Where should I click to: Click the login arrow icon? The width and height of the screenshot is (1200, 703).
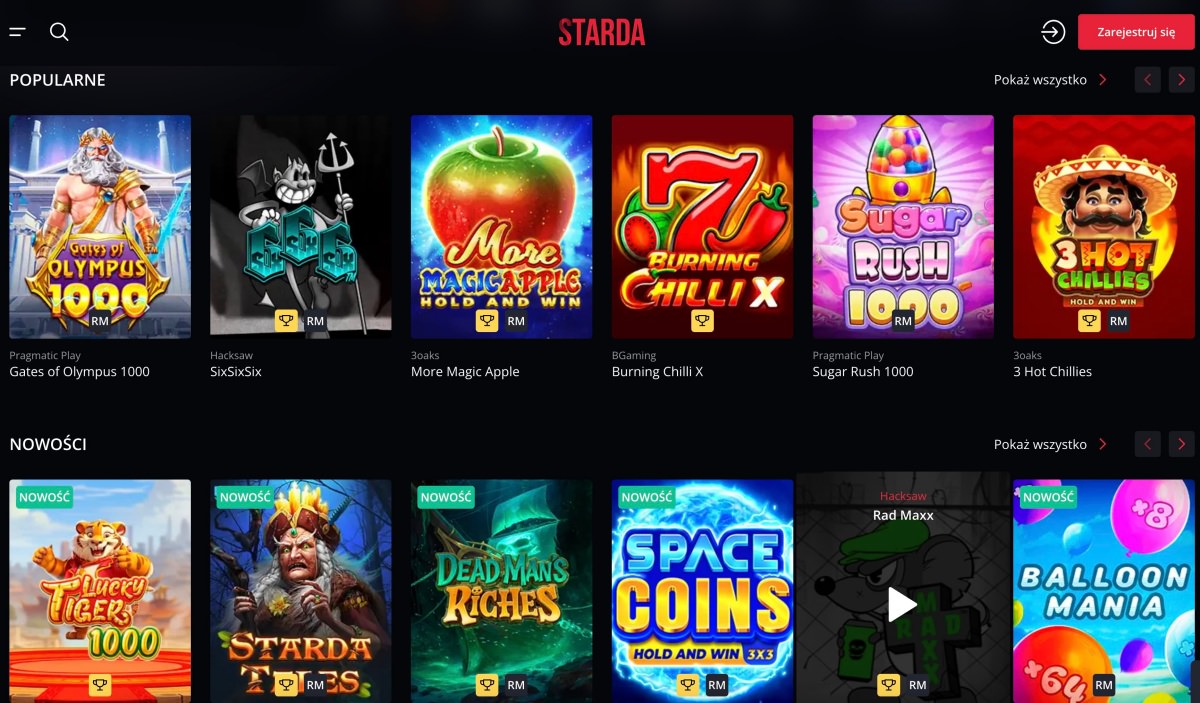coord(1053,32)
